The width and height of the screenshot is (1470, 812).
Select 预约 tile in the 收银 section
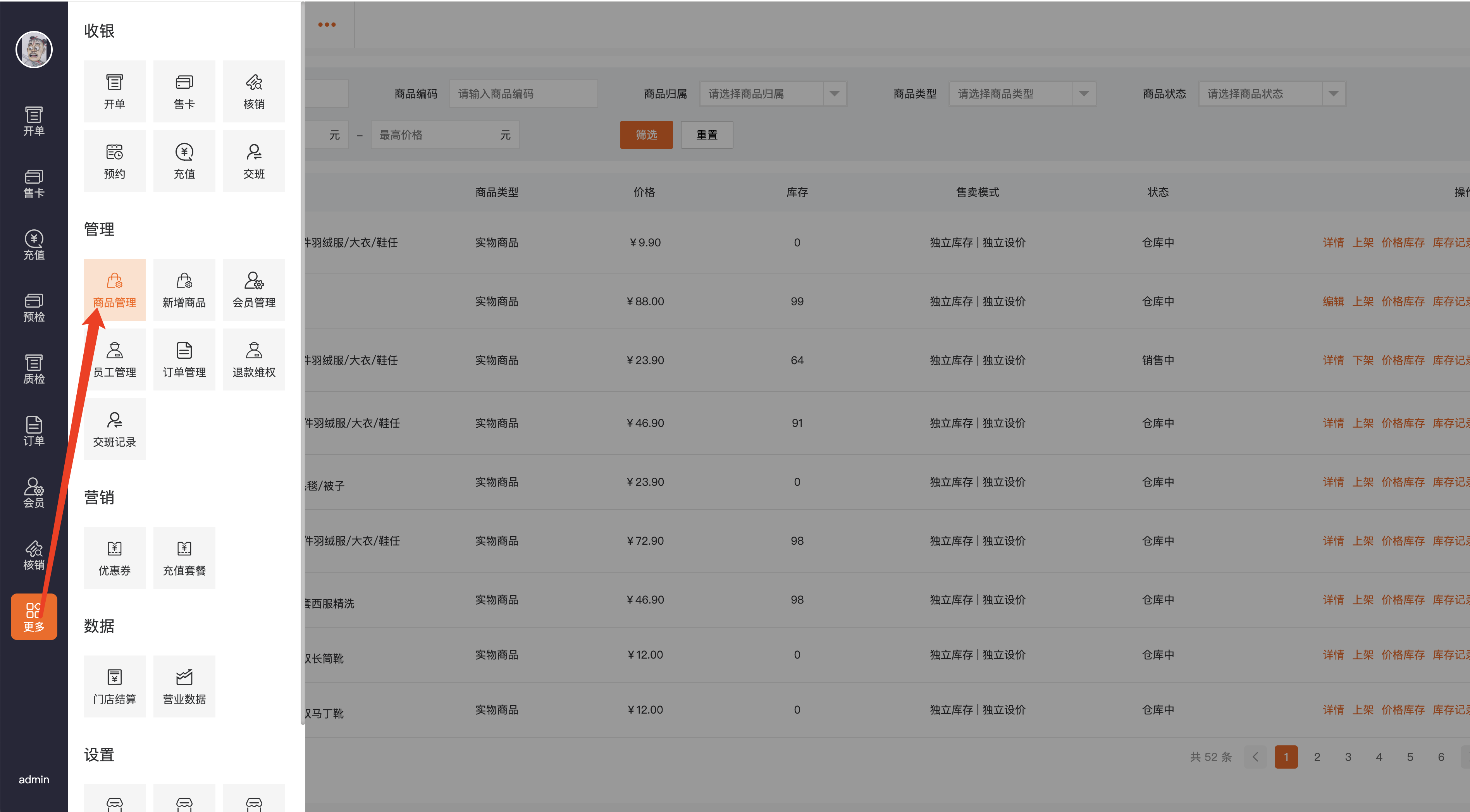[x=114, y=161]
